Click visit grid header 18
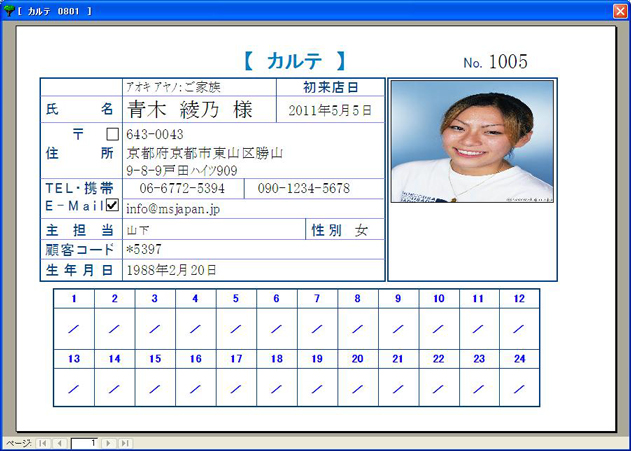The height and width of the screenshot is (451, 631). (x=276, y=358)
